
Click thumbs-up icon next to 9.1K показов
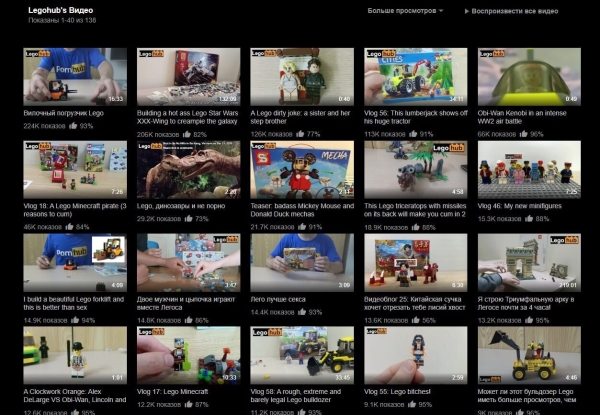(x=412, y=404)
